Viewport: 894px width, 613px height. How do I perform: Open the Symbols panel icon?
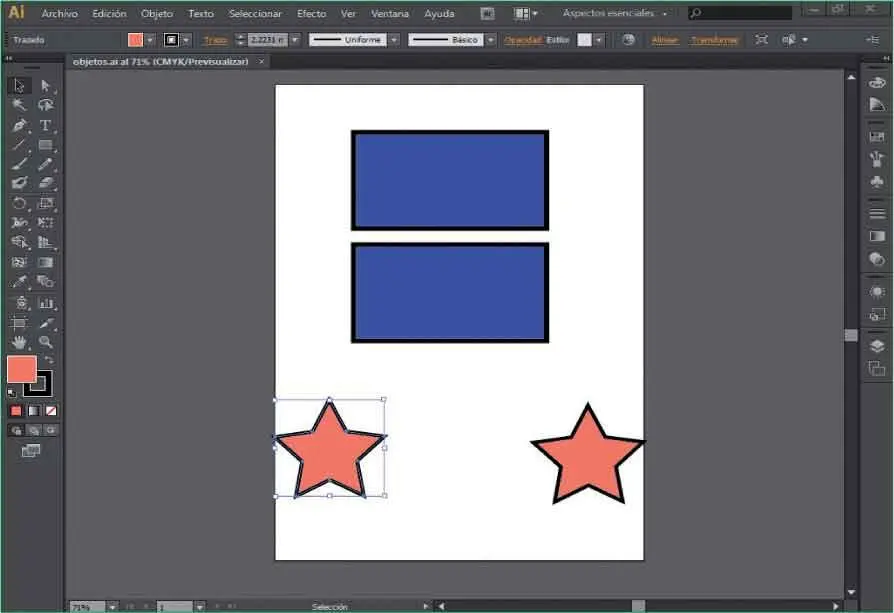pos(877,182)
